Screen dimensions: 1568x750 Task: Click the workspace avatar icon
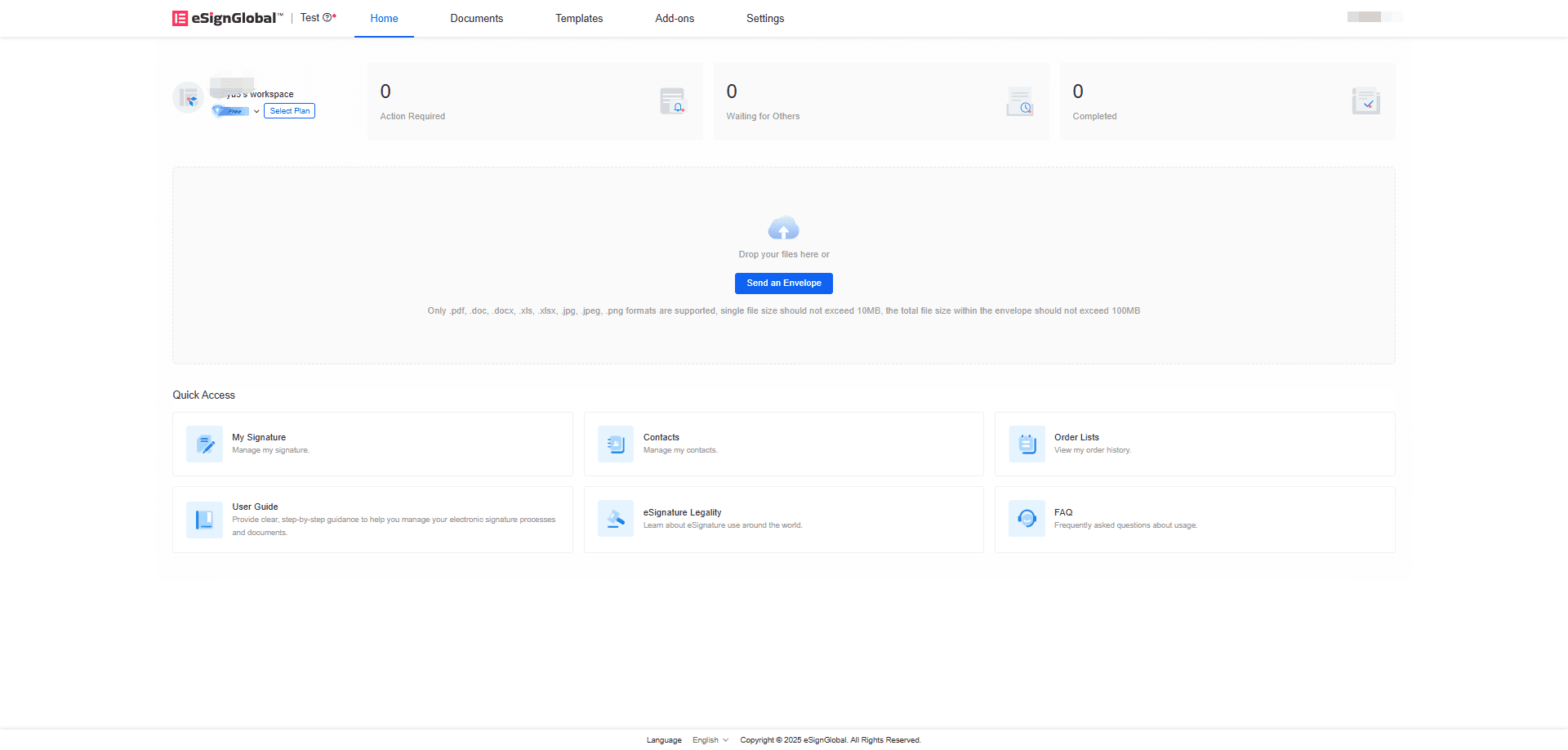tap(189, 98)
